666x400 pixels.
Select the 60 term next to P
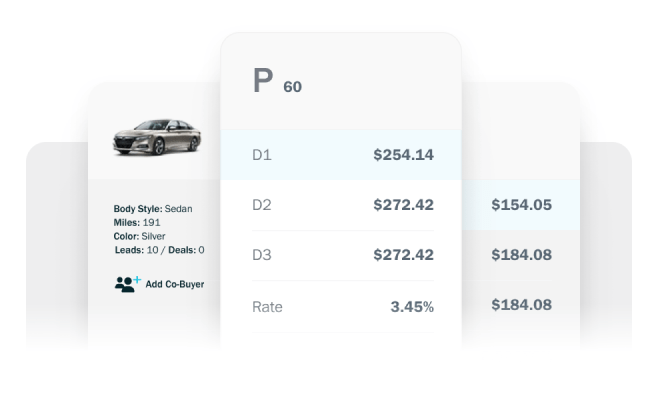coord(292,87)
